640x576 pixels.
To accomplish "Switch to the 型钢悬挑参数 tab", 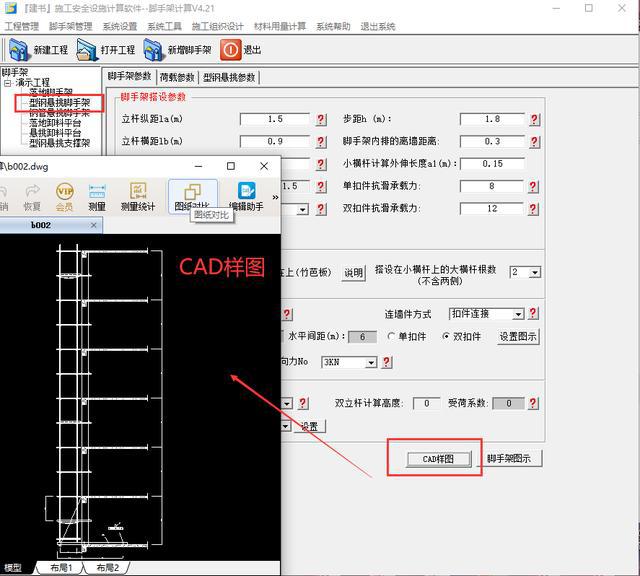I will 229,77.
